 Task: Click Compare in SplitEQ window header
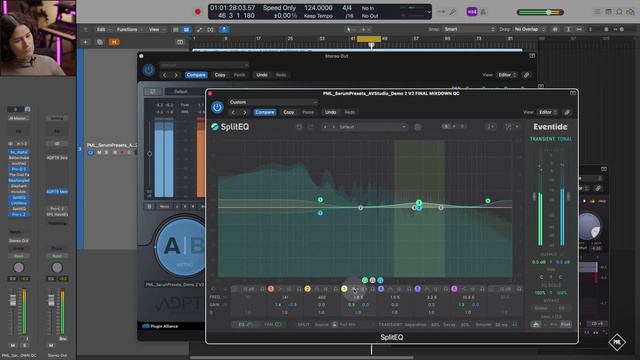click(x=264, y=112)
